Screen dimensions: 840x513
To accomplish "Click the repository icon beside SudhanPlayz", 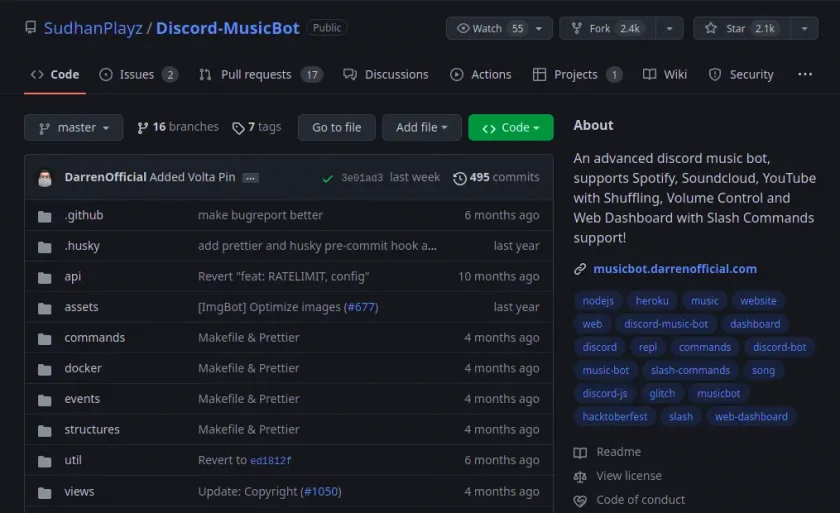I will [x=31, y=27].
